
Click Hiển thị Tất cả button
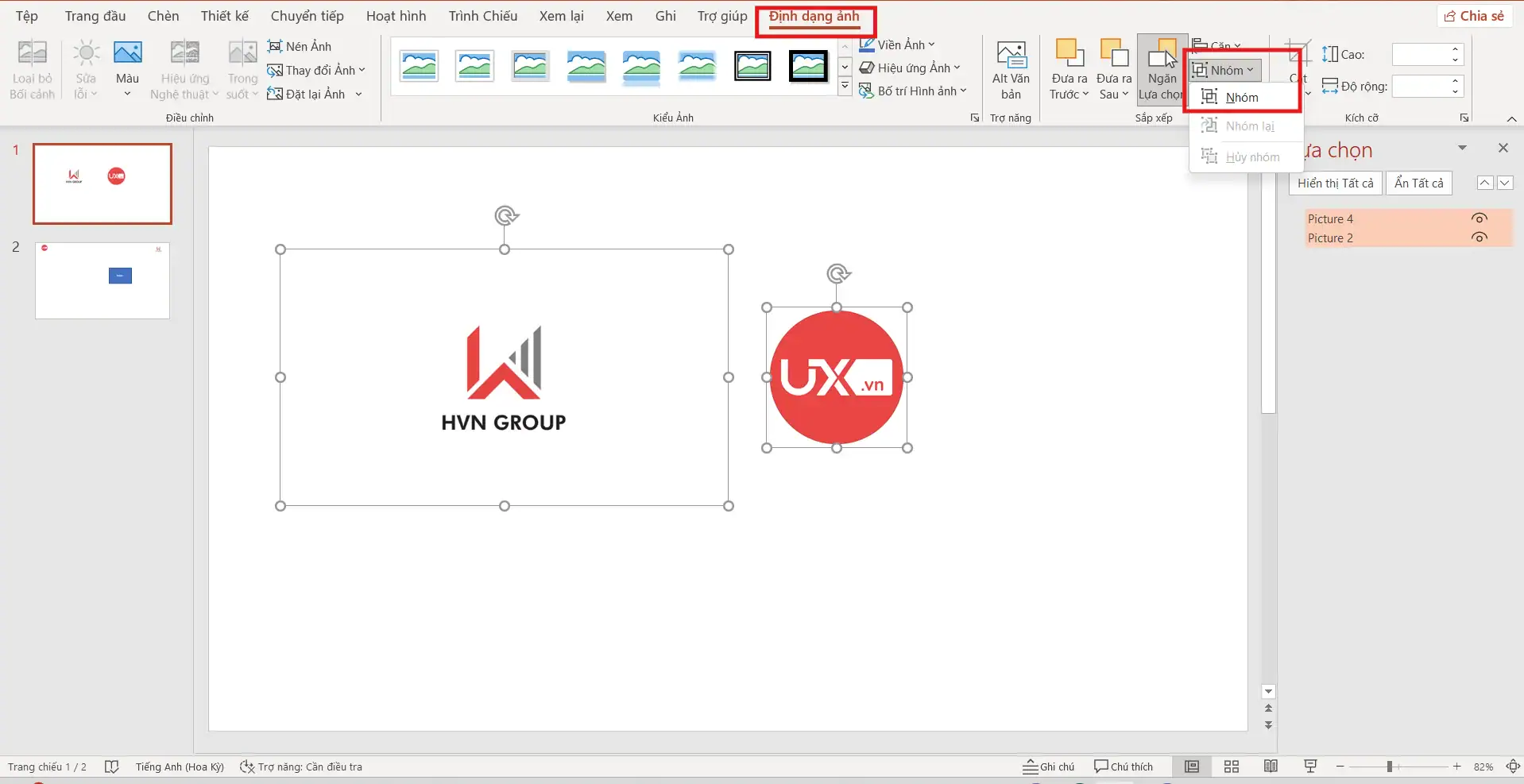[x=1335, y=183]
